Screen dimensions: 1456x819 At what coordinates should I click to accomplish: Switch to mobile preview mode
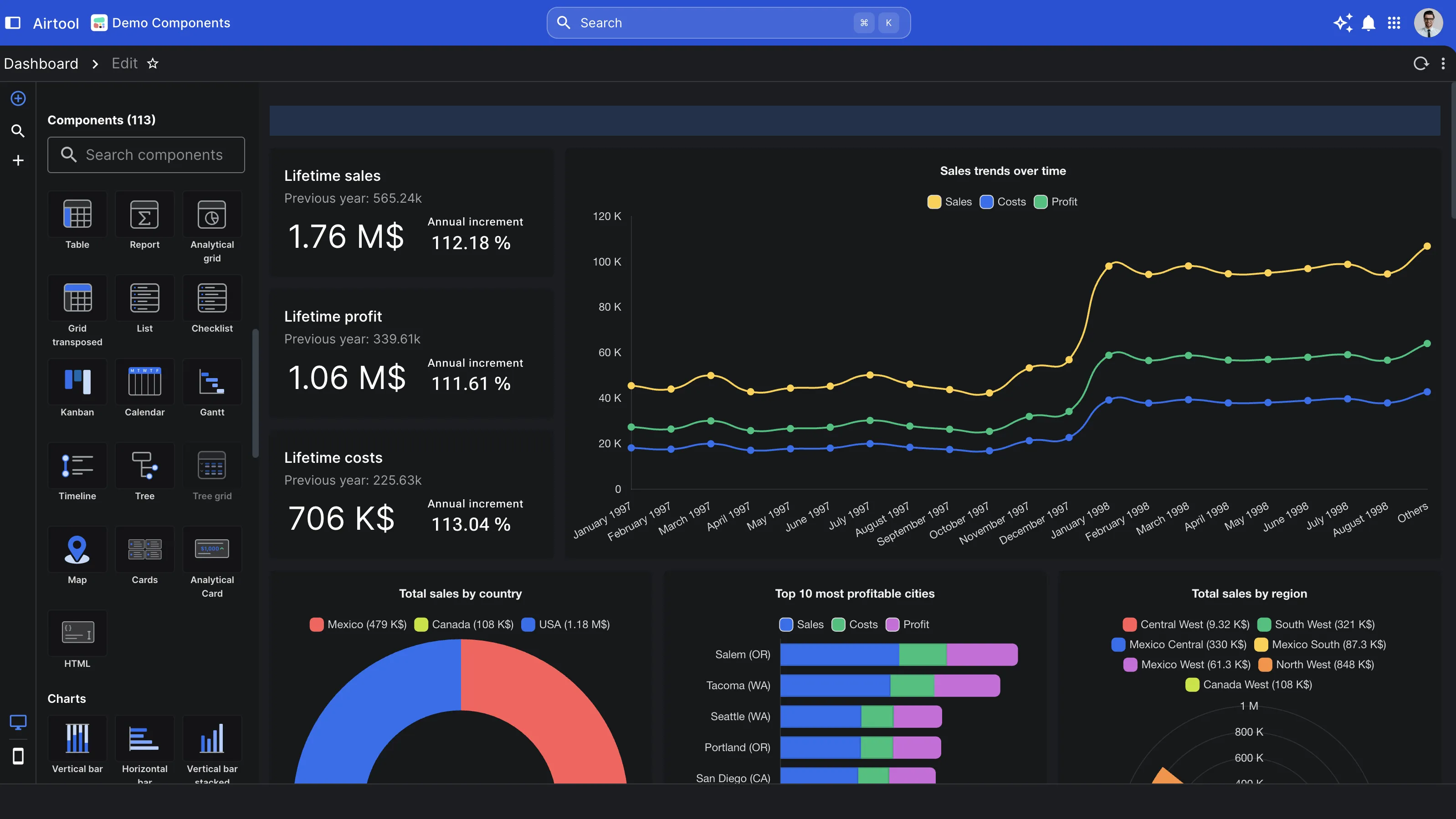18,756
